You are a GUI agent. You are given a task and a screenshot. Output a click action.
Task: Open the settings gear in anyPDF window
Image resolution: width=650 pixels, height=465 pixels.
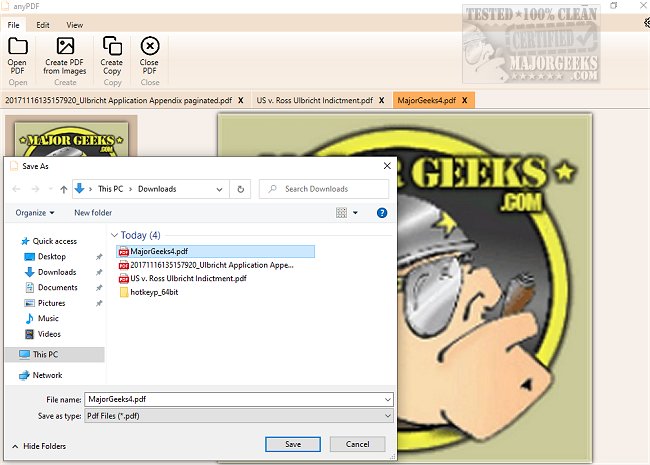[647, 22]
